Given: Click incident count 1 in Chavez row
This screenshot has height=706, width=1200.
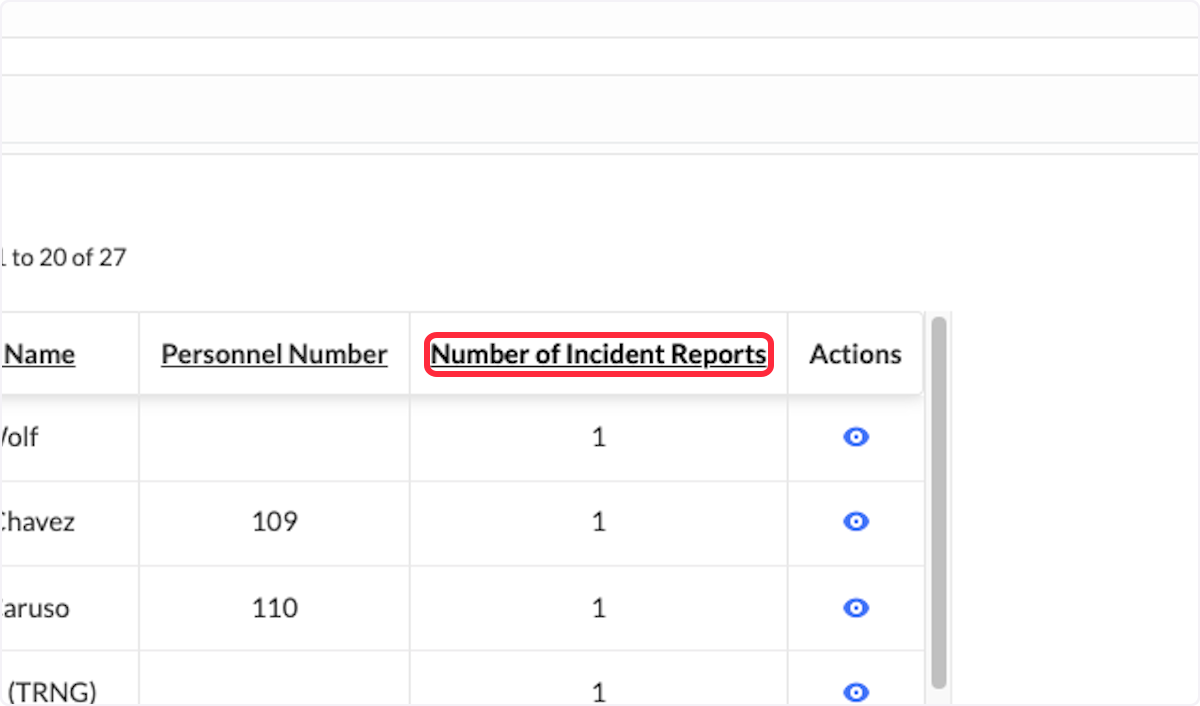Looking at the screenshot, I should [599, 522].
